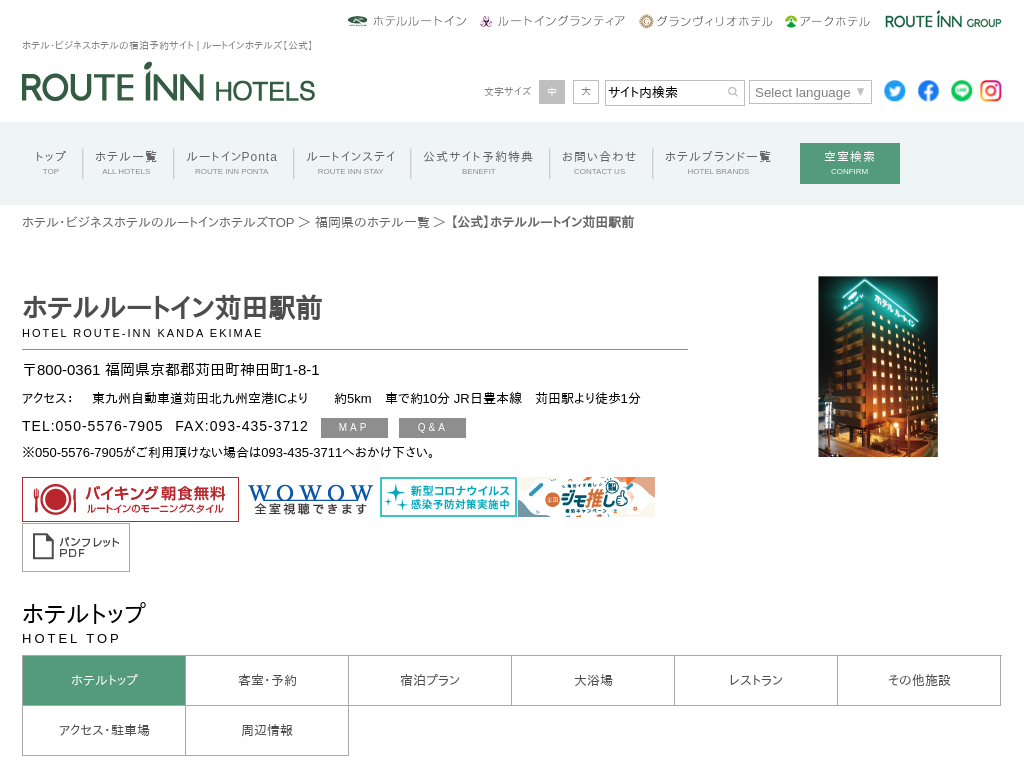Viewport: 1024px width, 768px height.
Task: Click the site search magnifier icon
Action: [x=733, y=92]
